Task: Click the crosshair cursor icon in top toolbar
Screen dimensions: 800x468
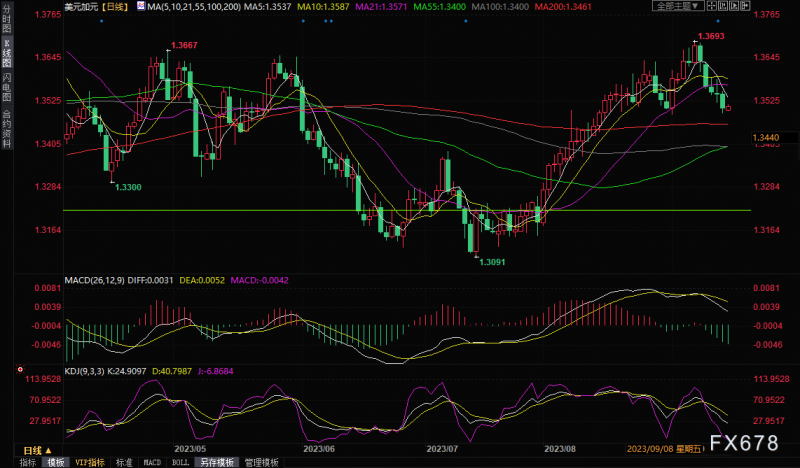Action: click(x=712, y=6)
